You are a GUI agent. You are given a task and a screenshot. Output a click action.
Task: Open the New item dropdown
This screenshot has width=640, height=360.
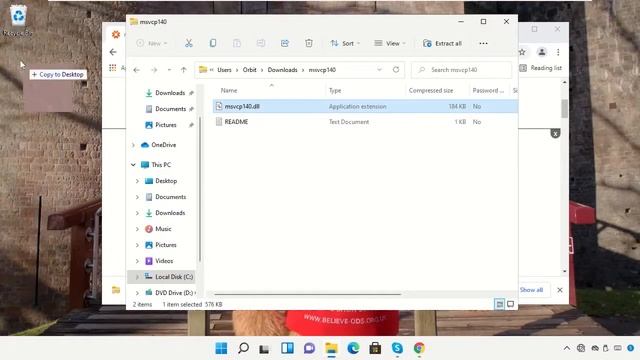coord(152,43)
